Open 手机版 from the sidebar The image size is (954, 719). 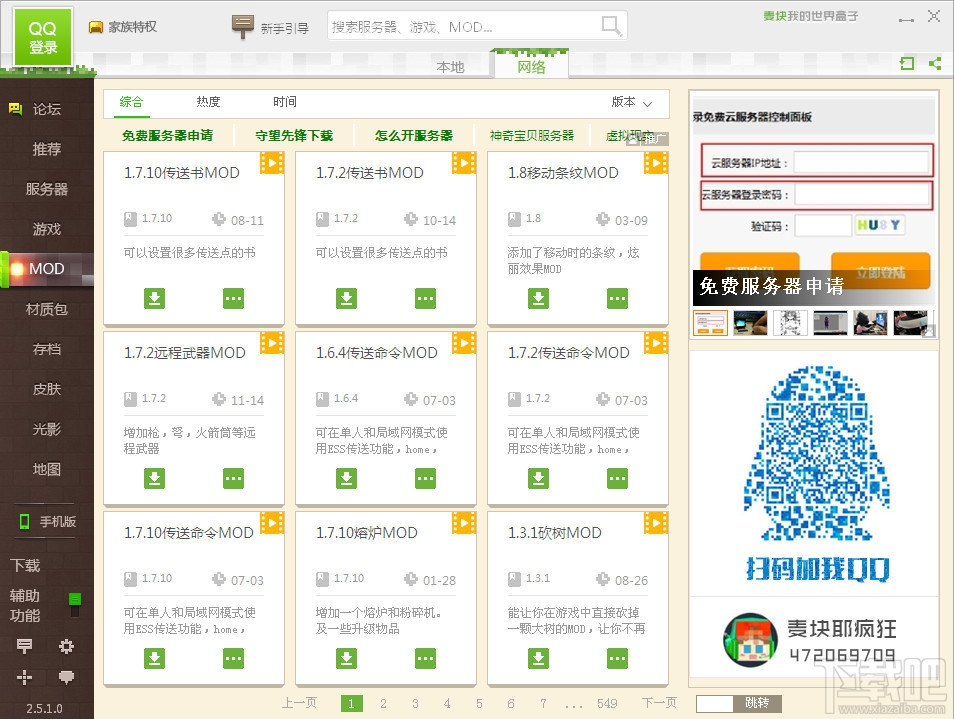coord(48,521)
